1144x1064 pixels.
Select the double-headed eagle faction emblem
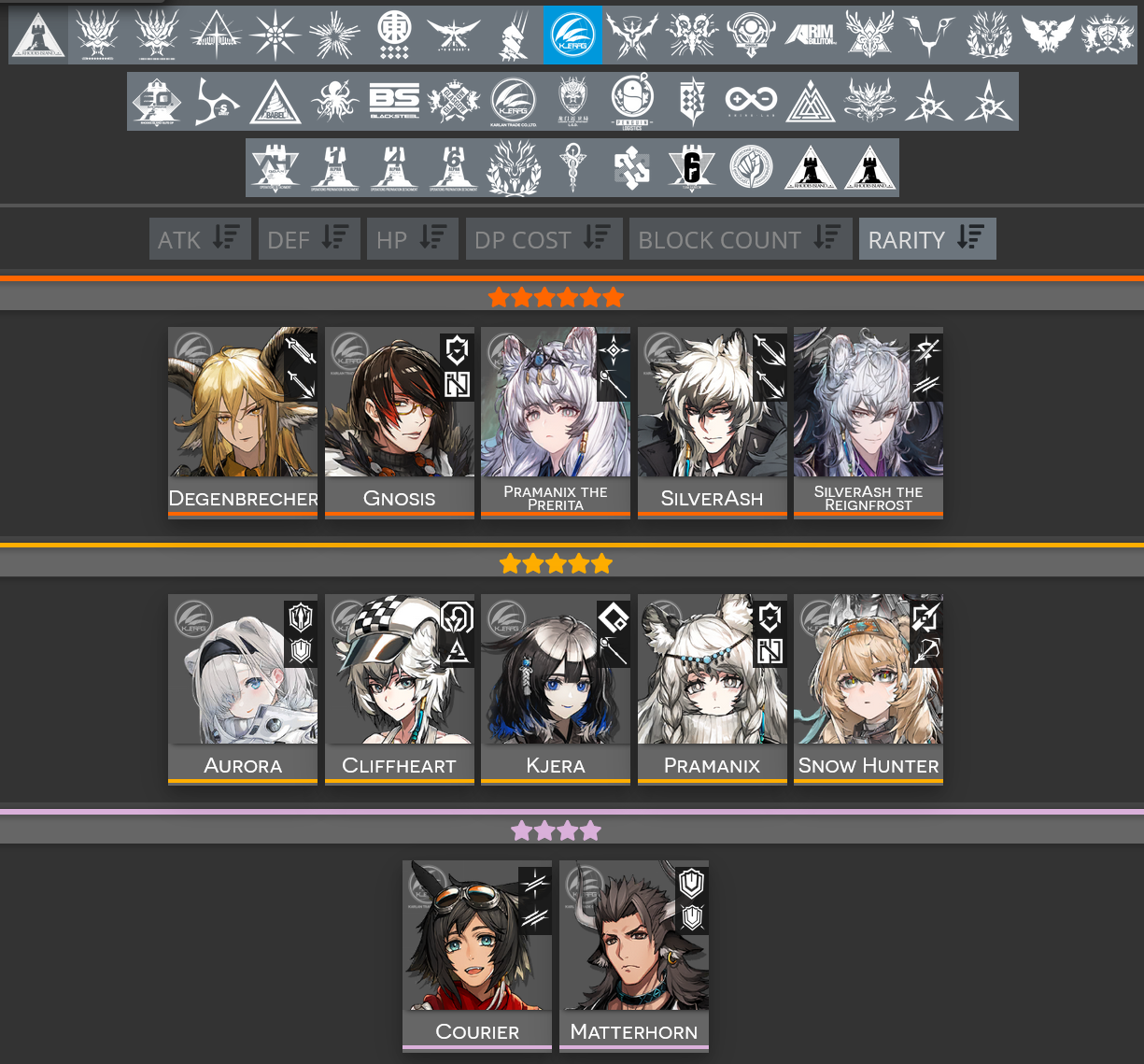[x=1048, y=35]
